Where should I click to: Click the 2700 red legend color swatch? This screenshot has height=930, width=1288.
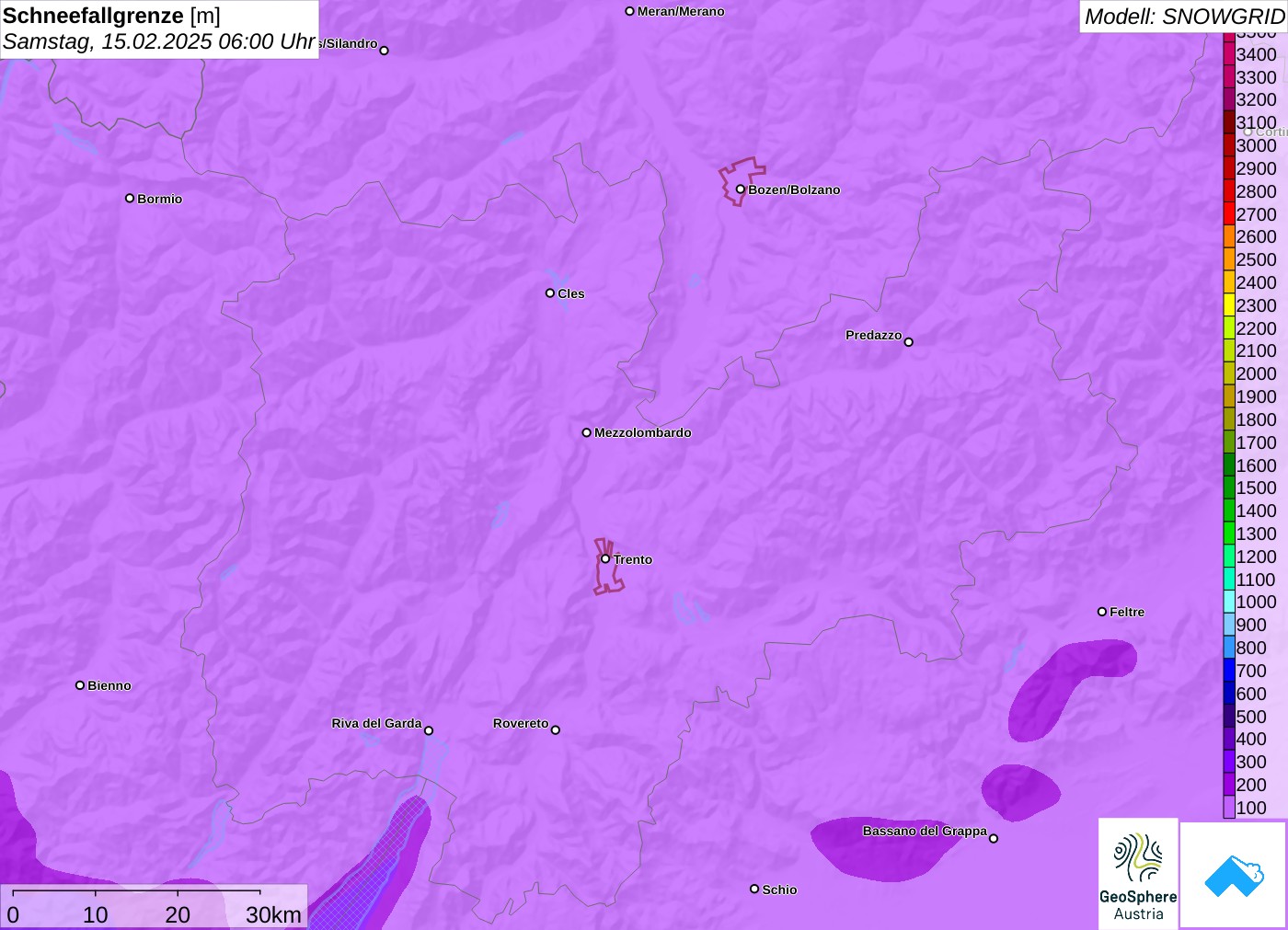[x=1229, y=213]
